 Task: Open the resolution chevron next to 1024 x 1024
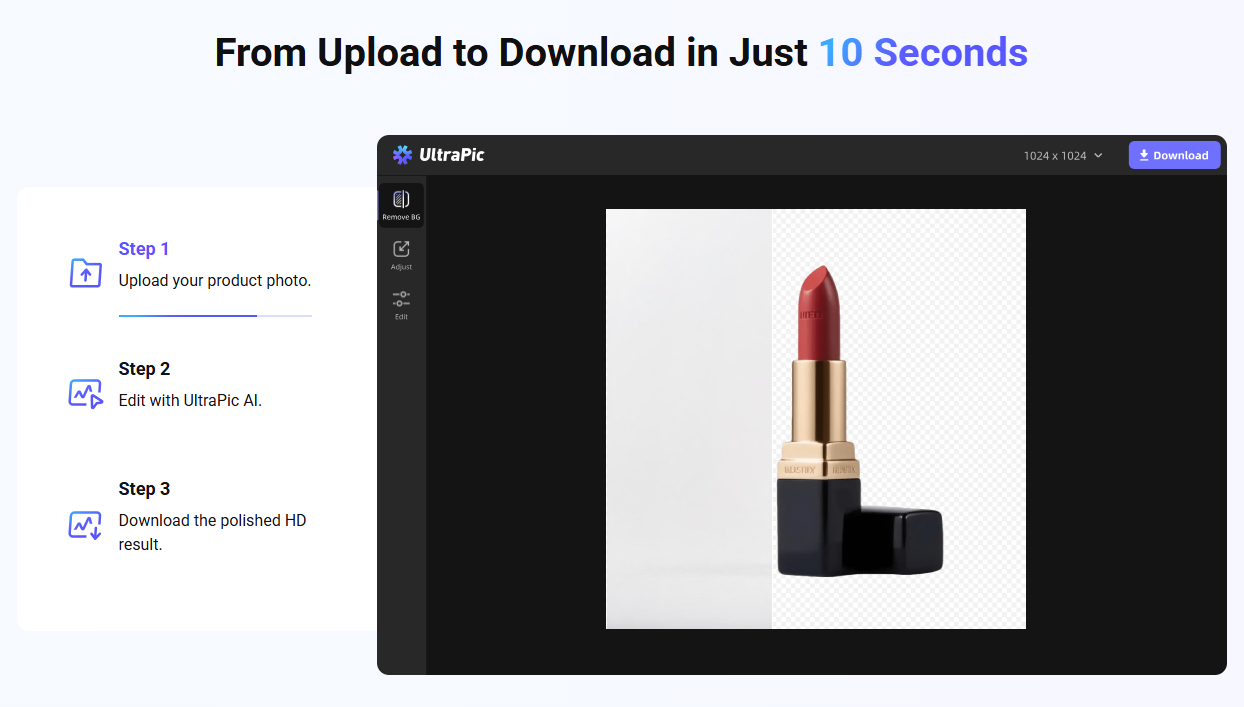[1099, 155]
